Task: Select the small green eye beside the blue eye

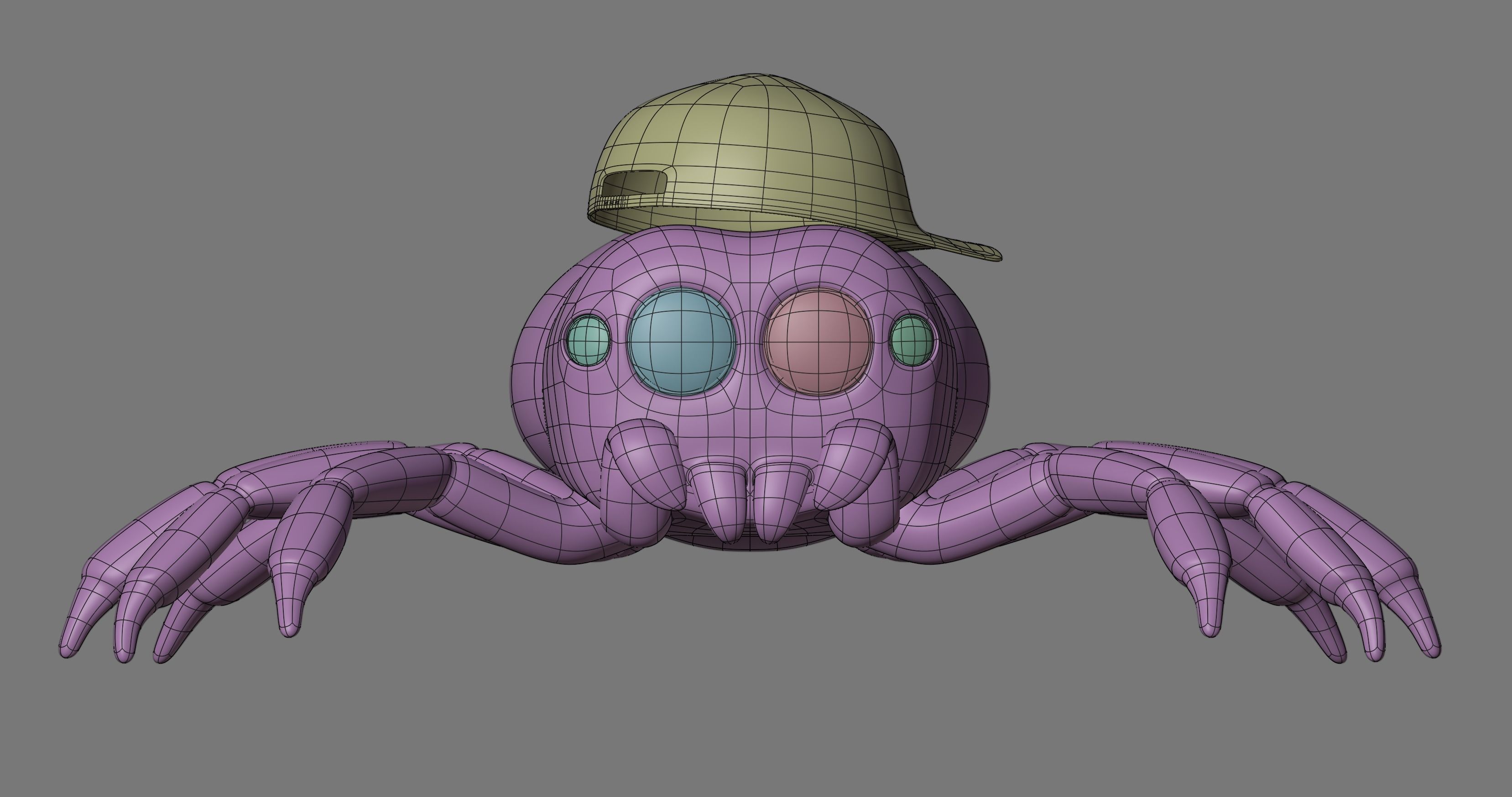Action: click(x=588, y=340)
